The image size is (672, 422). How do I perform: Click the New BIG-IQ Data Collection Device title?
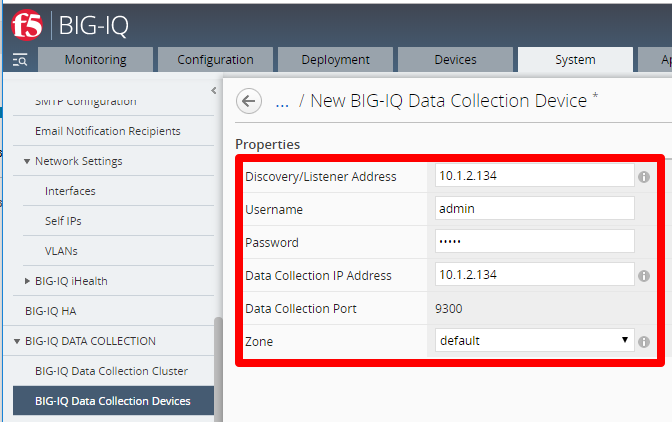(448, 101)
